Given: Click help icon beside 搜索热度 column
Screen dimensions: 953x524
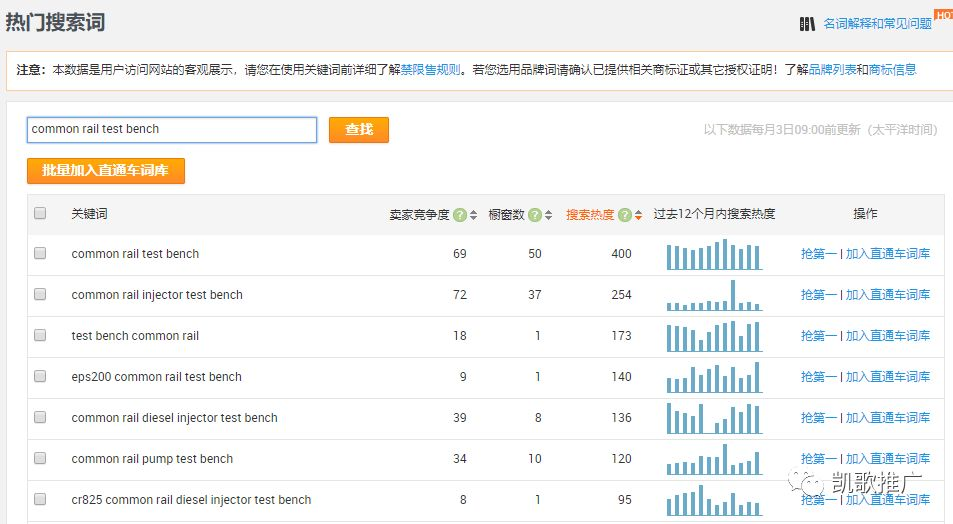Looking at the screenshot, I should click(625, 214).
